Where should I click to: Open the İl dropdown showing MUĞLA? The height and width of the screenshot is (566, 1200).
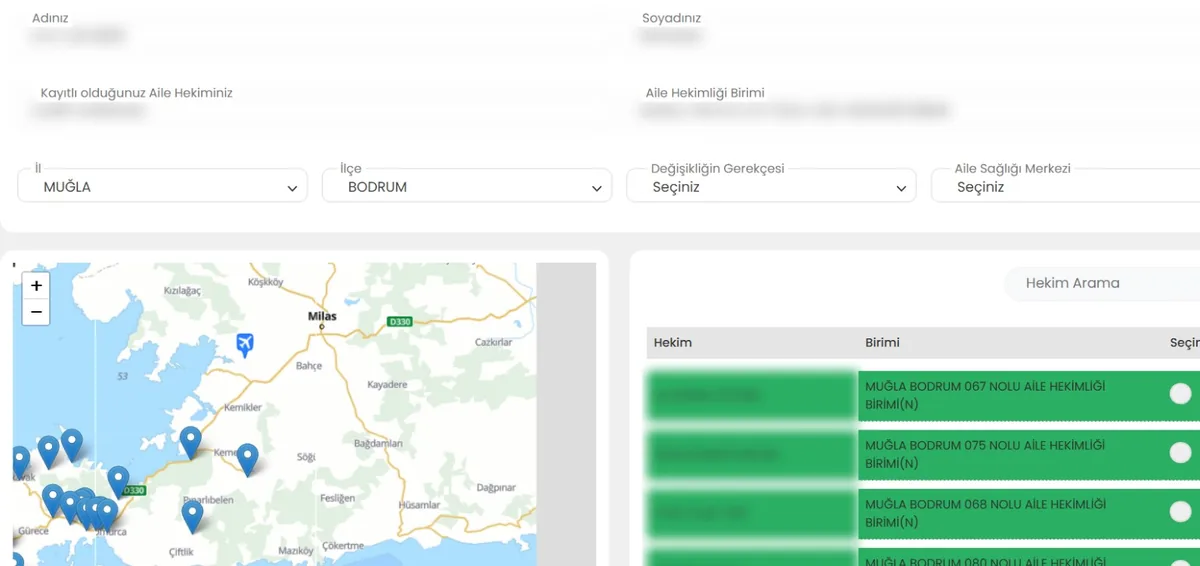point(162,186)
